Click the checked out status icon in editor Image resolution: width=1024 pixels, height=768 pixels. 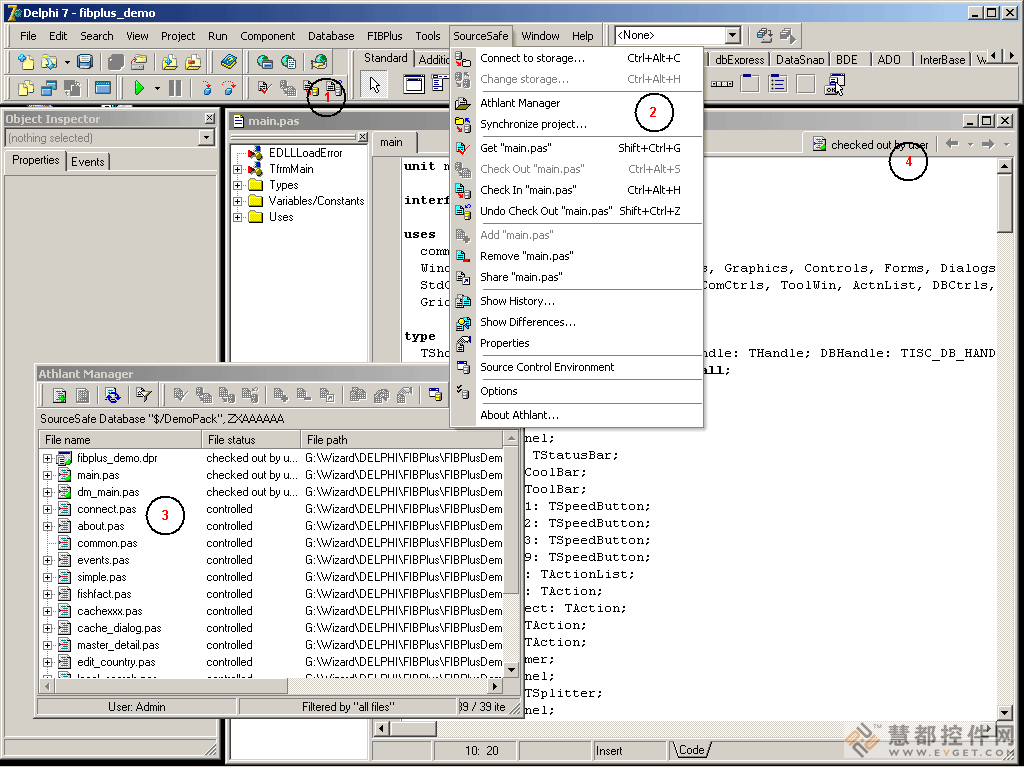[x=819, y=144]
